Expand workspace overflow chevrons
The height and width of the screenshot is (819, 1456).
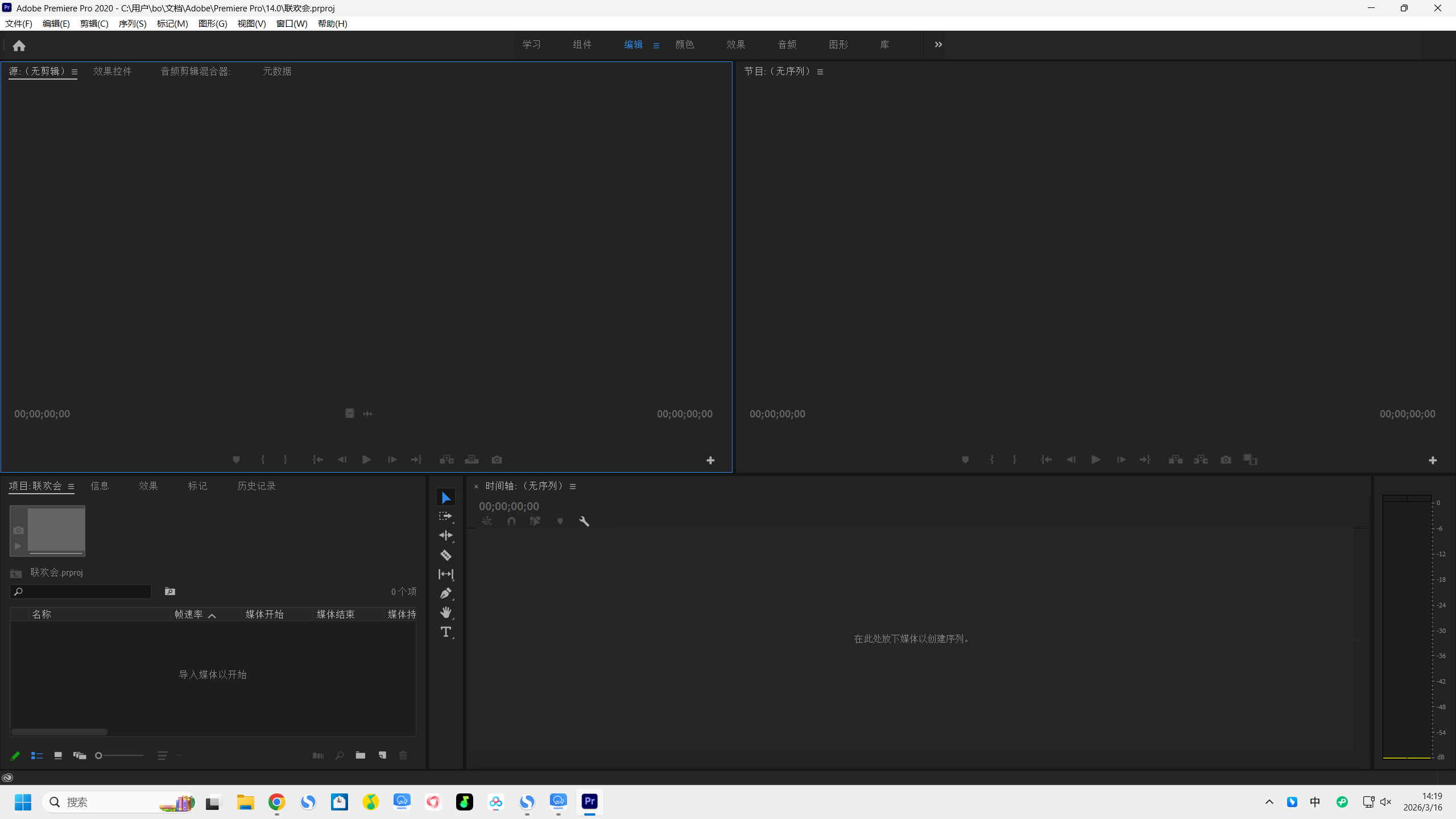click(938, 44)
